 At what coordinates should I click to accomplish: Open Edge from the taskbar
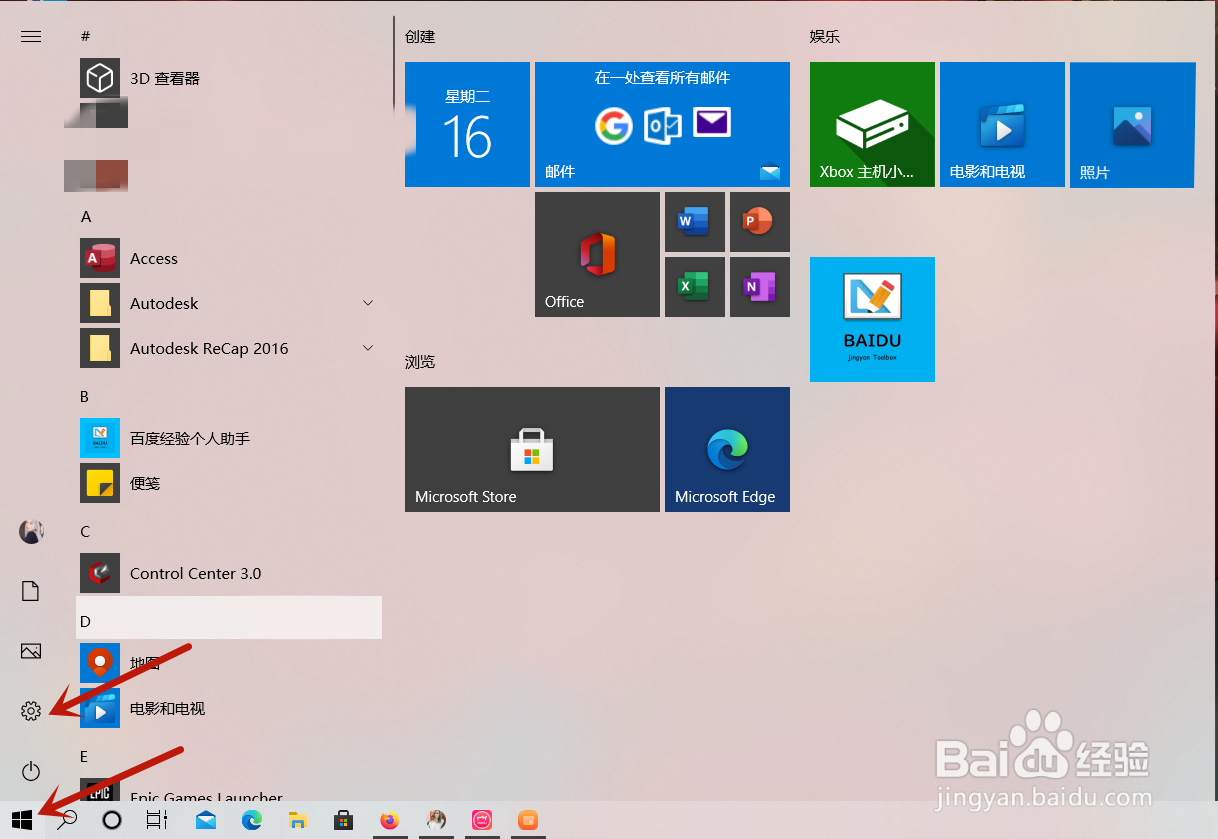(x=252, y=820)
